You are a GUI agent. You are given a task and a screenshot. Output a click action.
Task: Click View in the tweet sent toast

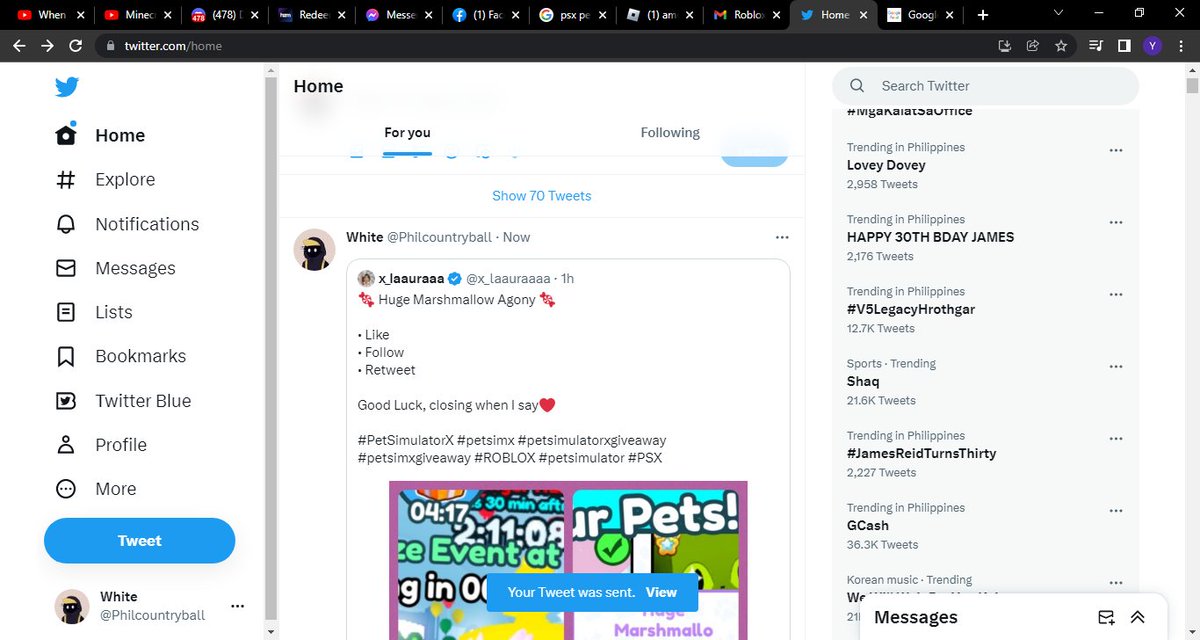coord(661,592)
